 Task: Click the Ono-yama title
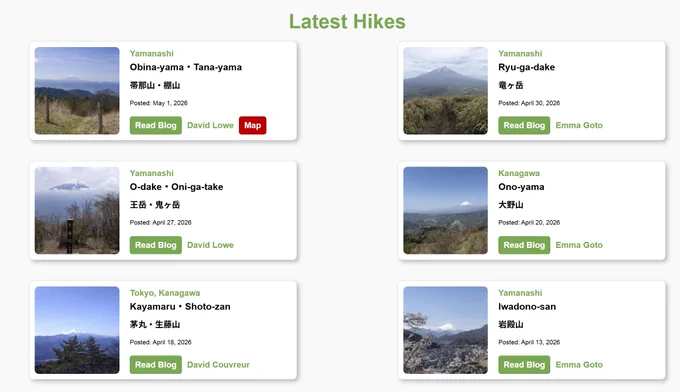tap(521, 187)
